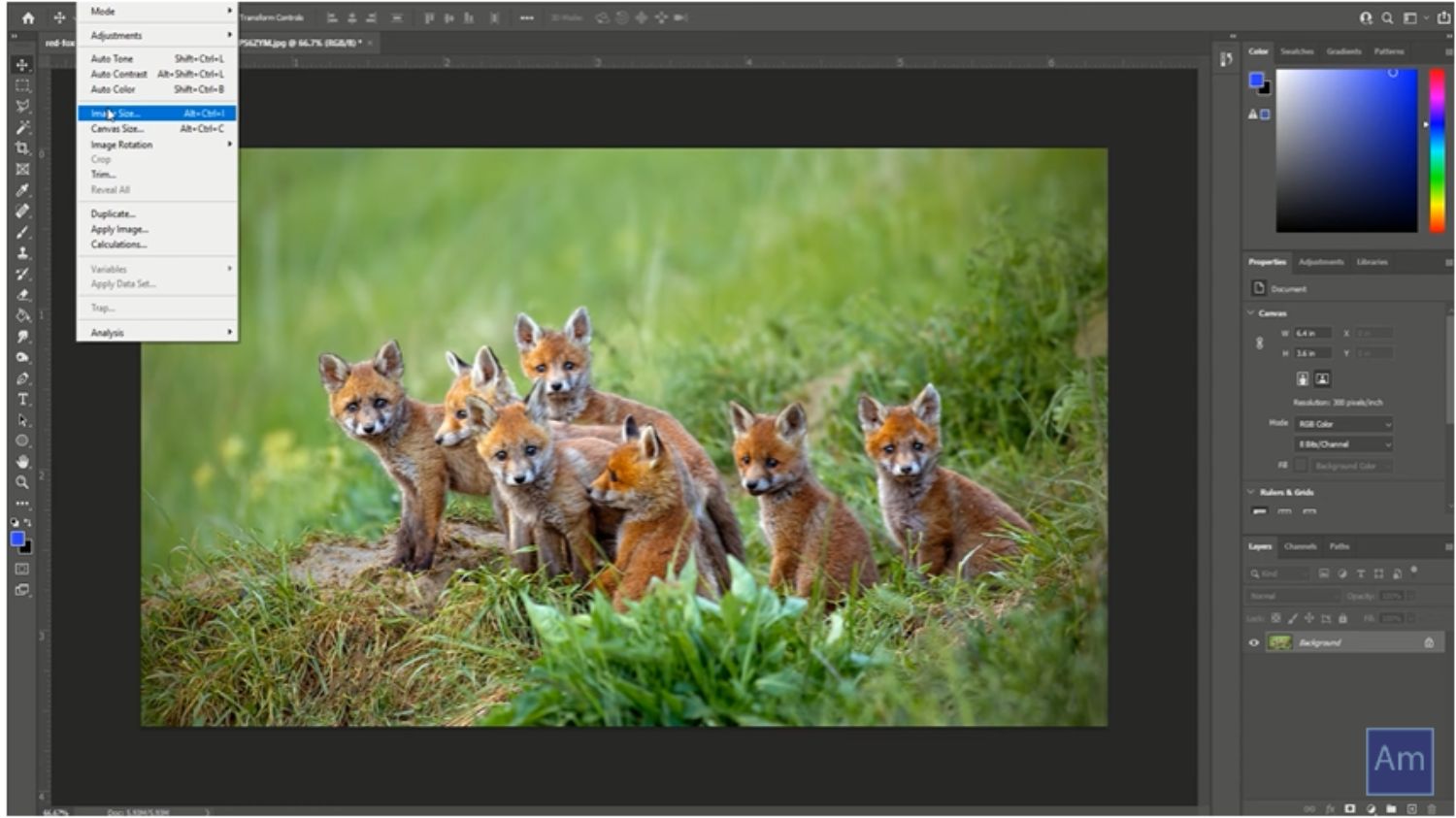Open the 8 Bits/Channel dropdown
This screenshot has height=818, width=1456.
coord(1343,444)
